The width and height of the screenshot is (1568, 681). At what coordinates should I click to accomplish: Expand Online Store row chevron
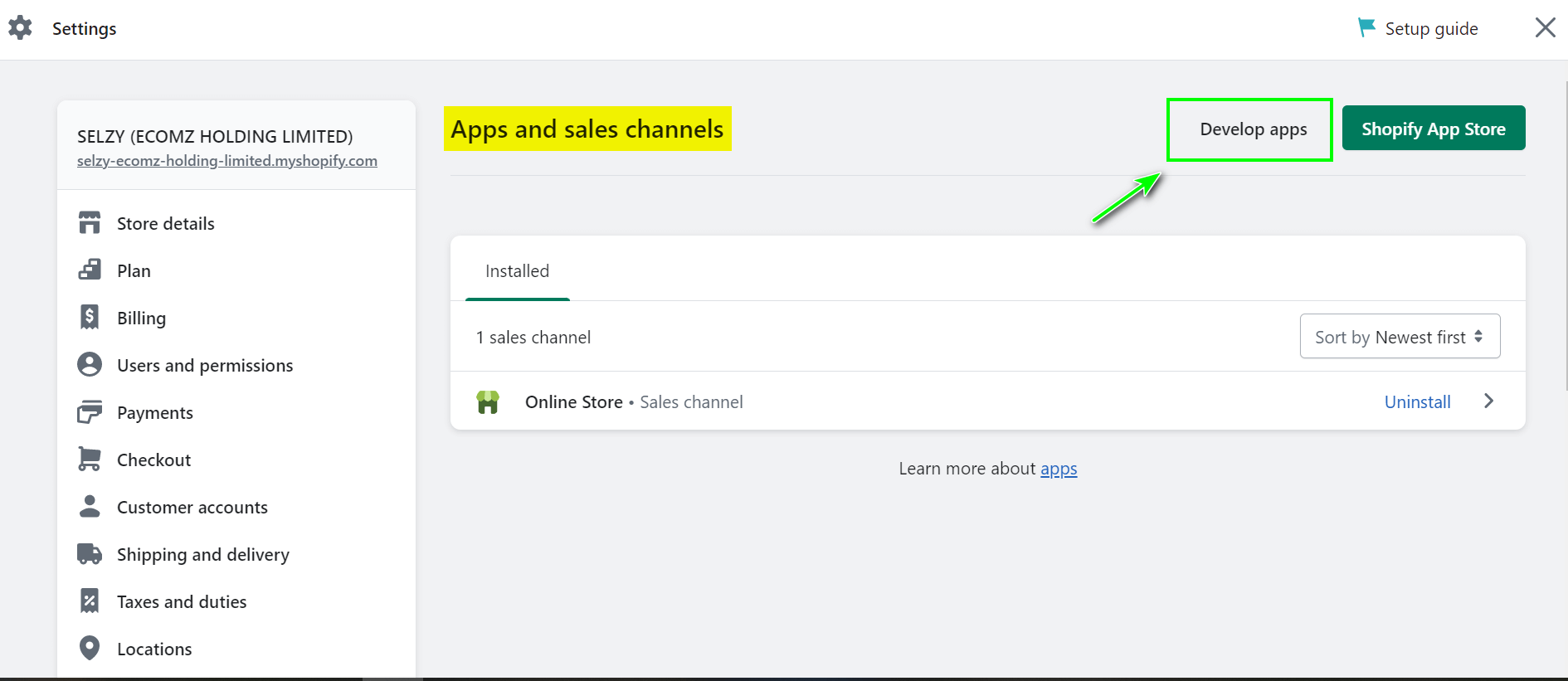[1489, 401]
